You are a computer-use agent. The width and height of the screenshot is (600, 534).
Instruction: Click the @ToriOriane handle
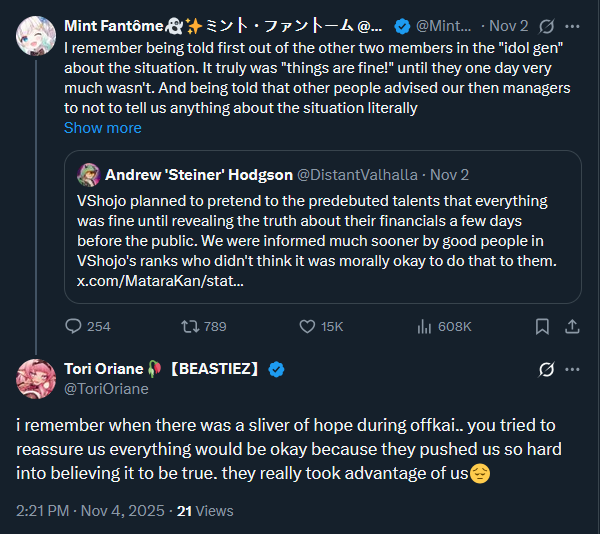106,389
